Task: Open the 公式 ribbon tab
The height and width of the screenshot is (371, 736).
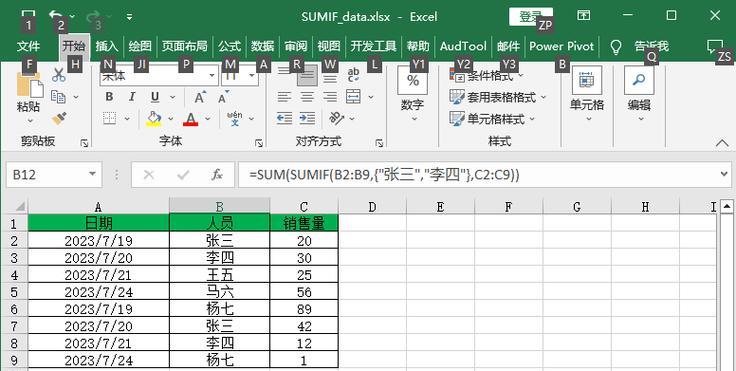Action: point(230,46)
